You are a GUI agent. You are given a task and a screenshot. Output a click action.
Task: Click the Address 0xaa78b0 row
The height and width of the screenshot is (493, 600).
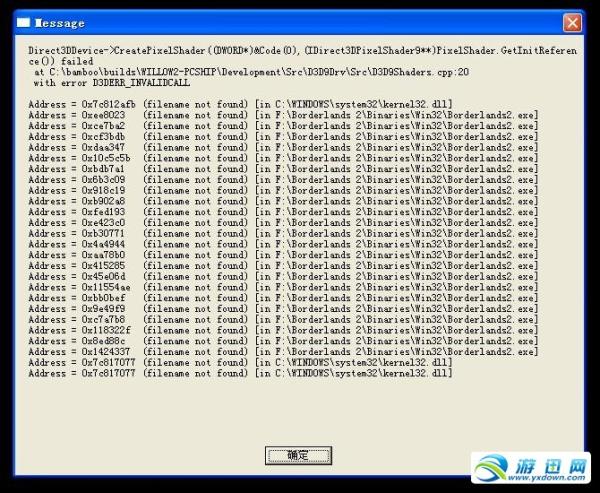point(283,255)
